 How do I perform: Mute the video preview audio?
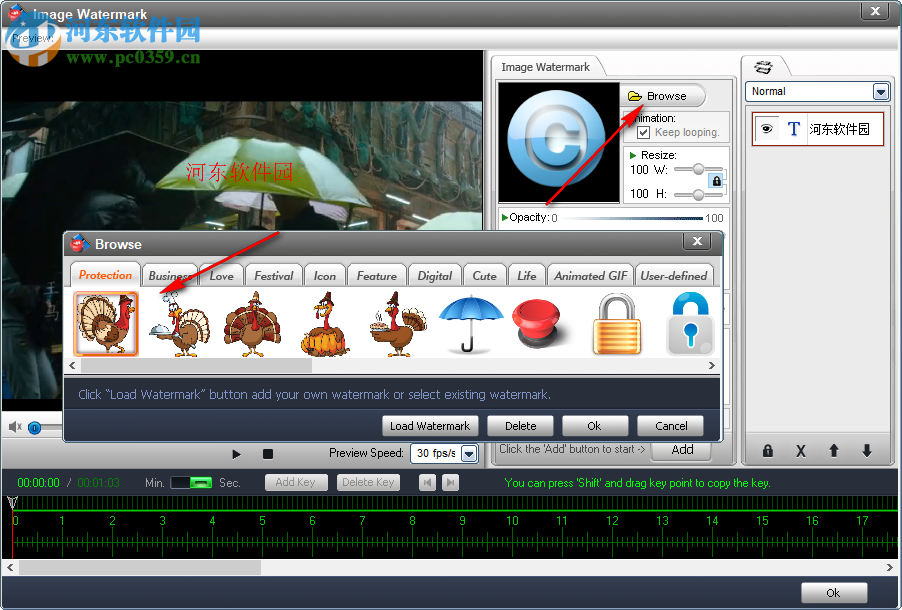15,427
